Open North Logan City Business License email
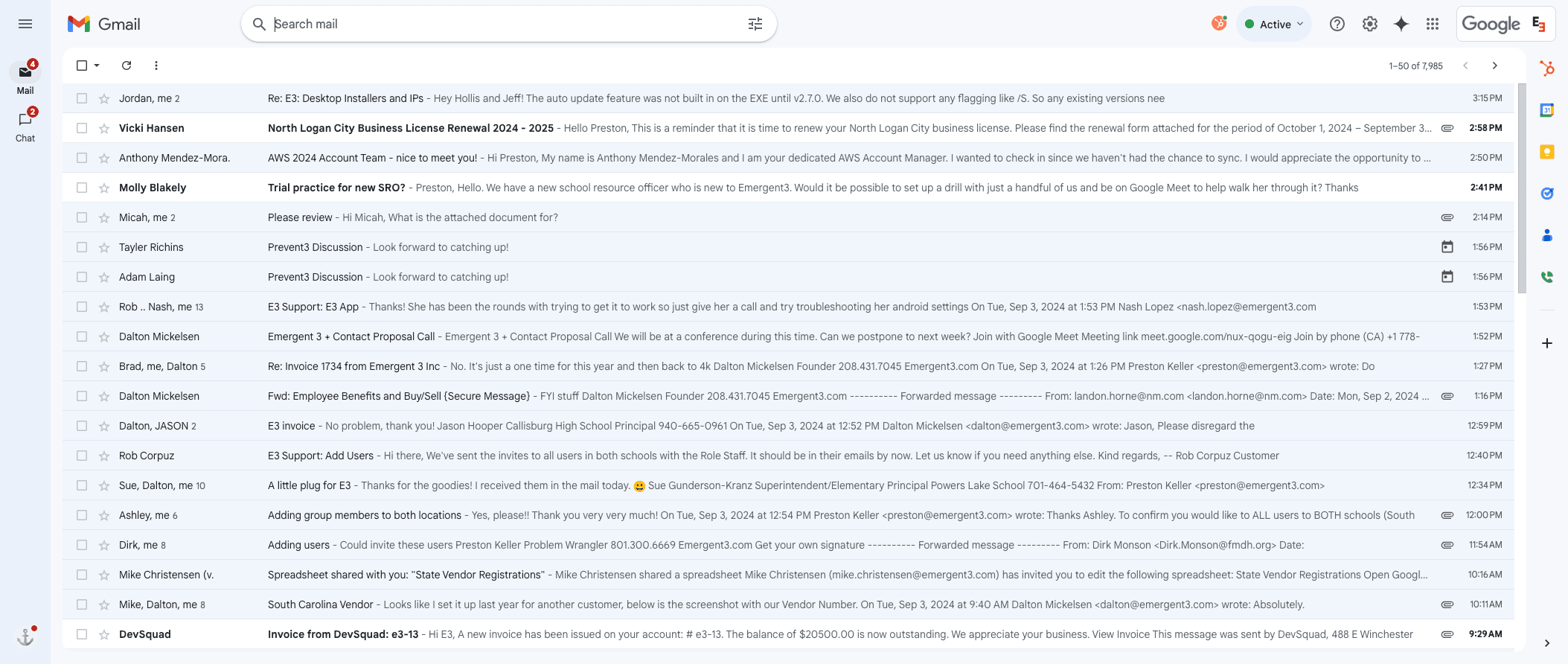This screenshot has width=1568, height=664. (x=788, y=128)
